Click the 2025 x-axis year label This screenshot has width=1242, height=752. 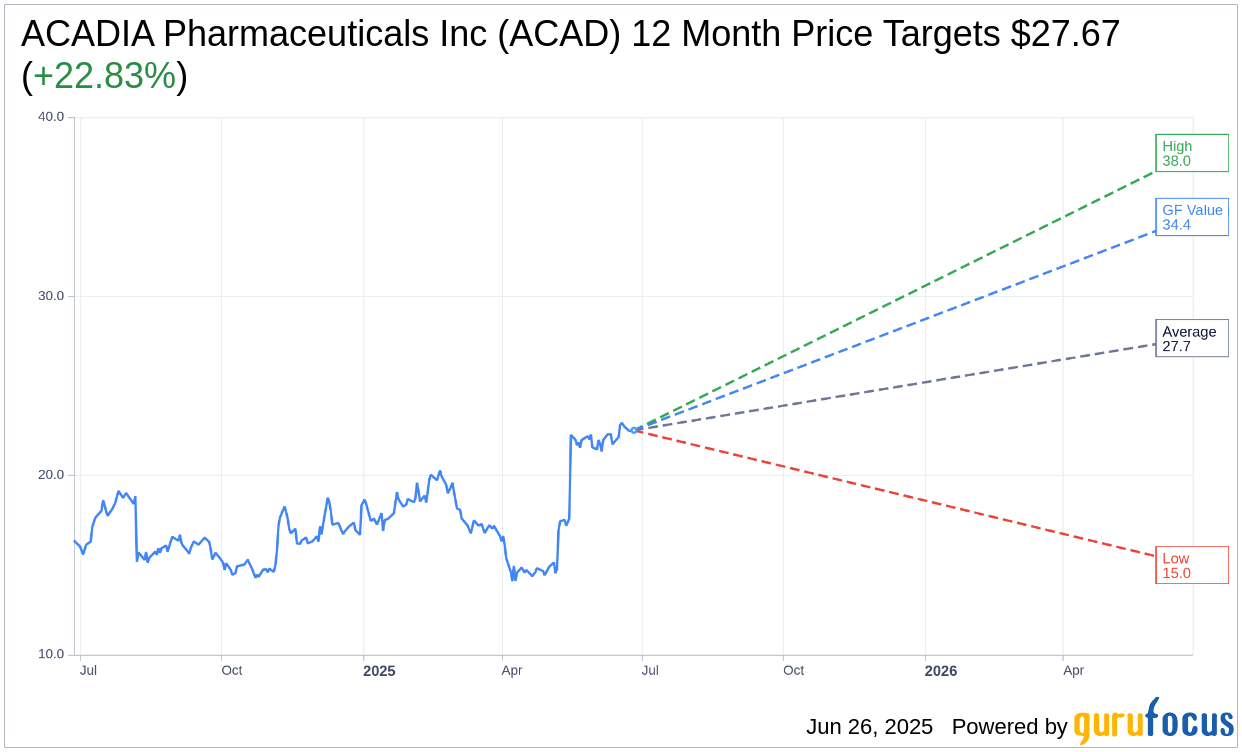[x=379, y=671]
